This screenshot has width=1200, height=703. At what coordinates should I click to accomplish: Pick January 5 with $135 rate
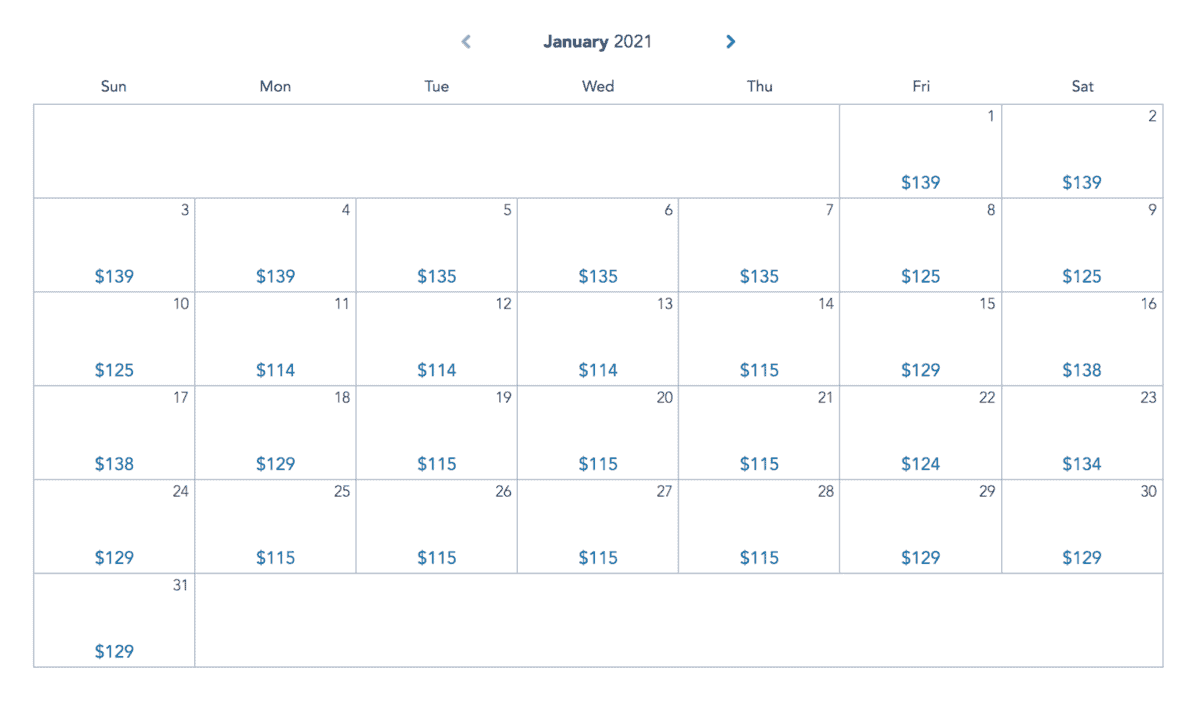click(437, 246)
